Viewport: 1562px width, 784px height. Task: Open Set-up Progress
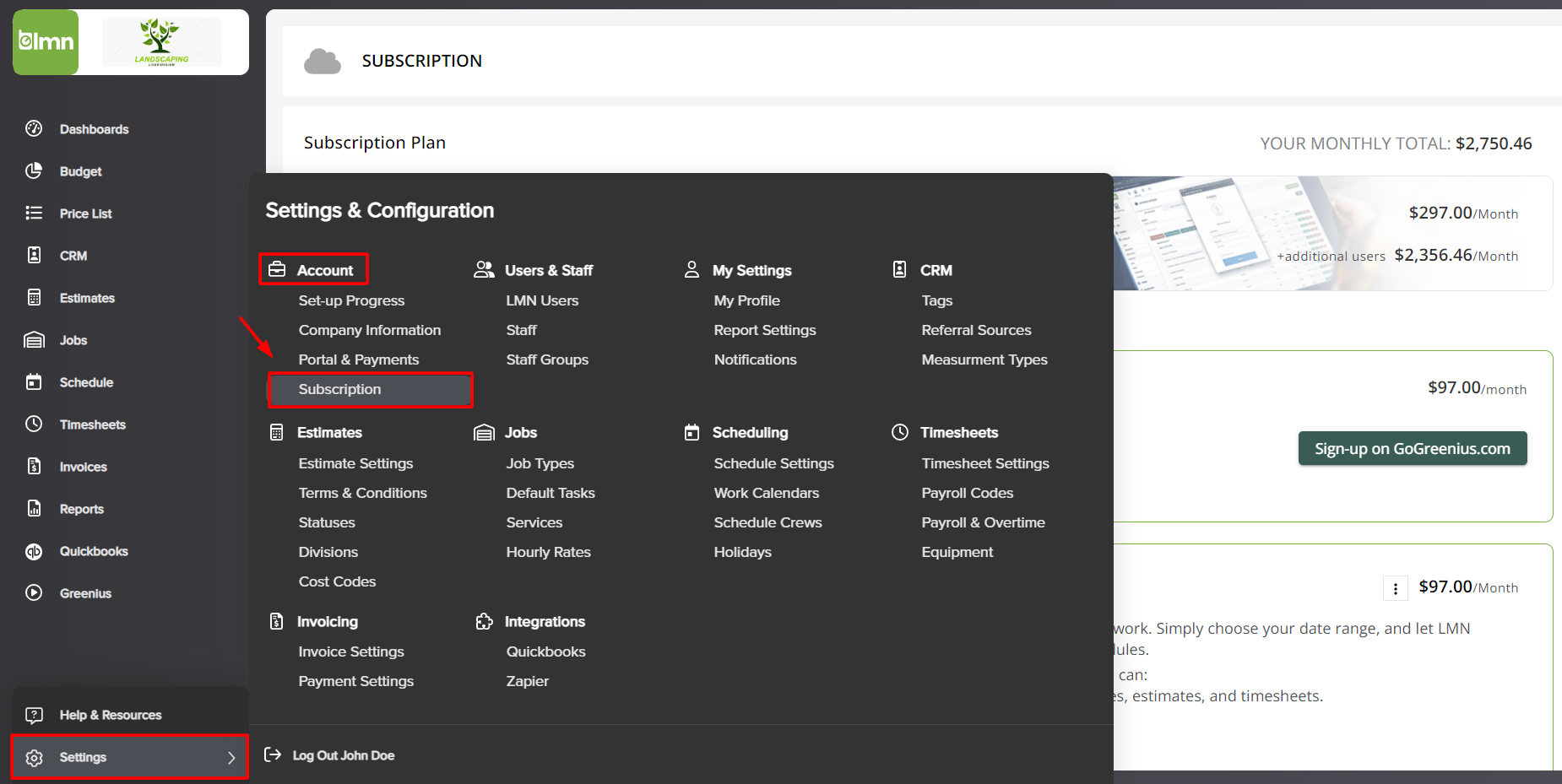351,300
